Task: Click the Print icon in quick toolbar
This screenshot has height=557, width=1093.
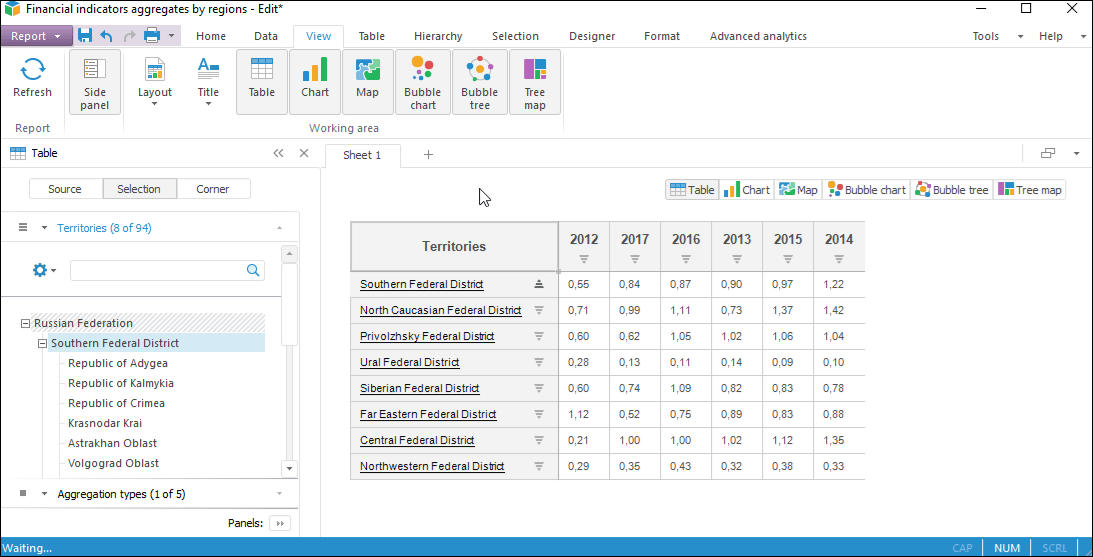Action: [x=152, y=36]
